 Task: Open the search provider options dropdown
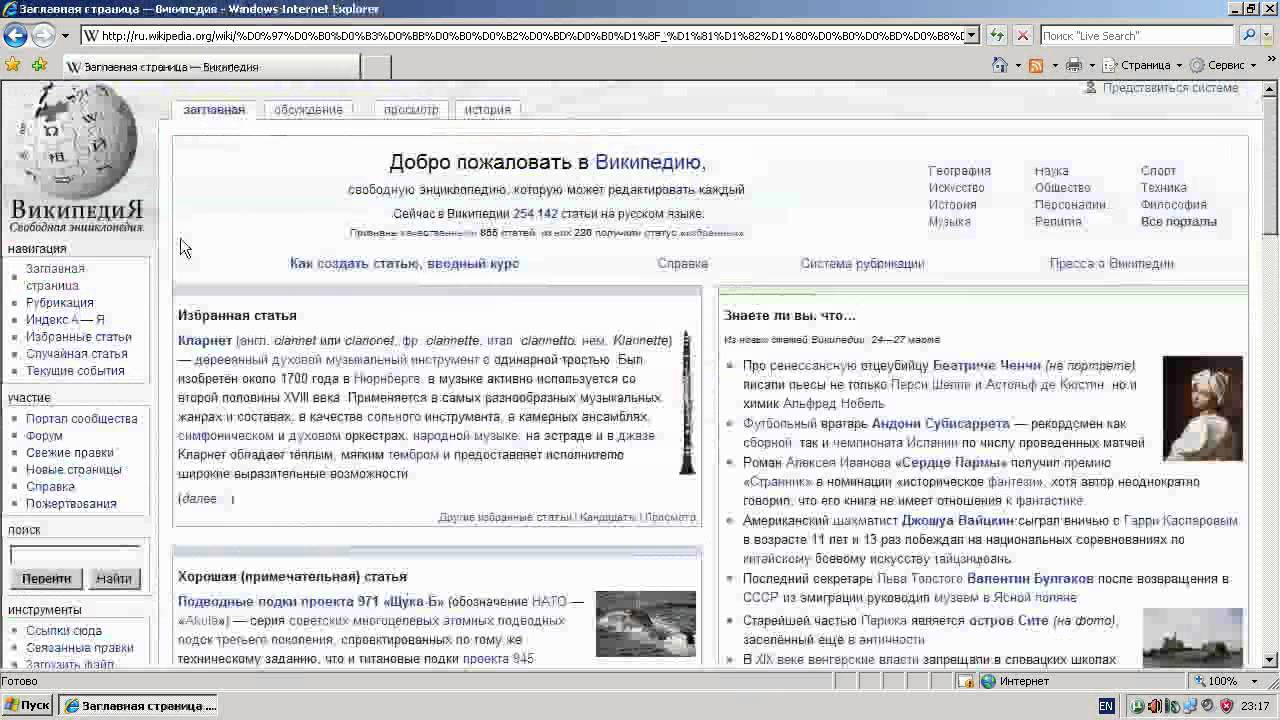[1267, 35]
